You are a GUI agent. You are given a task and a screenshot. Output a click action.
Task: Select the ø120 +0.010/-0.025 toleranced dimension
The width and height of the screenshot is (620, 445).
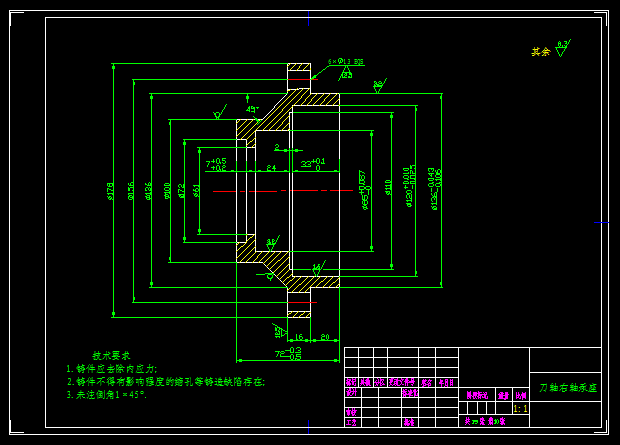click(x=409, y=186)
